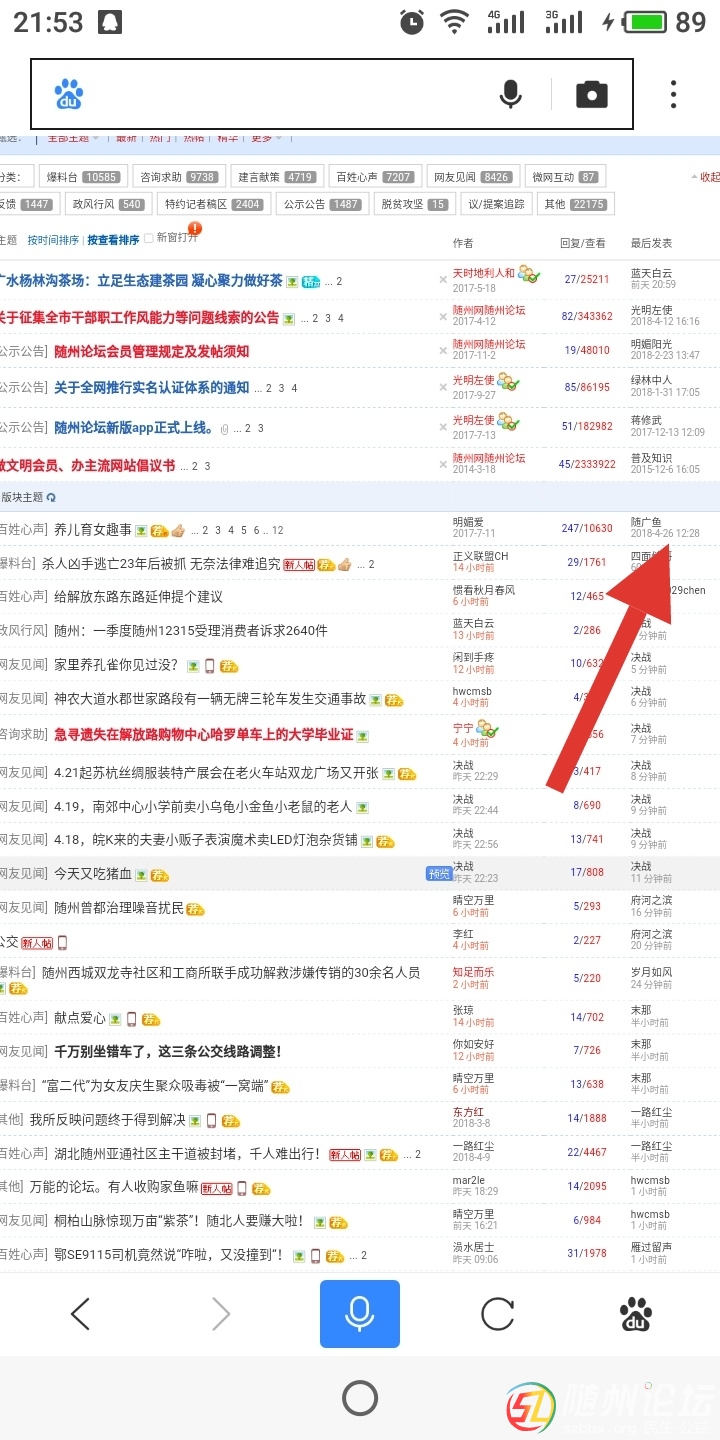Select the 爆料台 category tab

point(82,177)
